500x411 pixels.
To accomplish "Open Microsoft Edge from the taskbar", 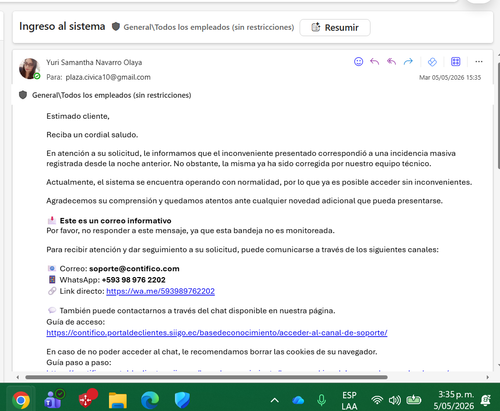I will tap(150, 400).
